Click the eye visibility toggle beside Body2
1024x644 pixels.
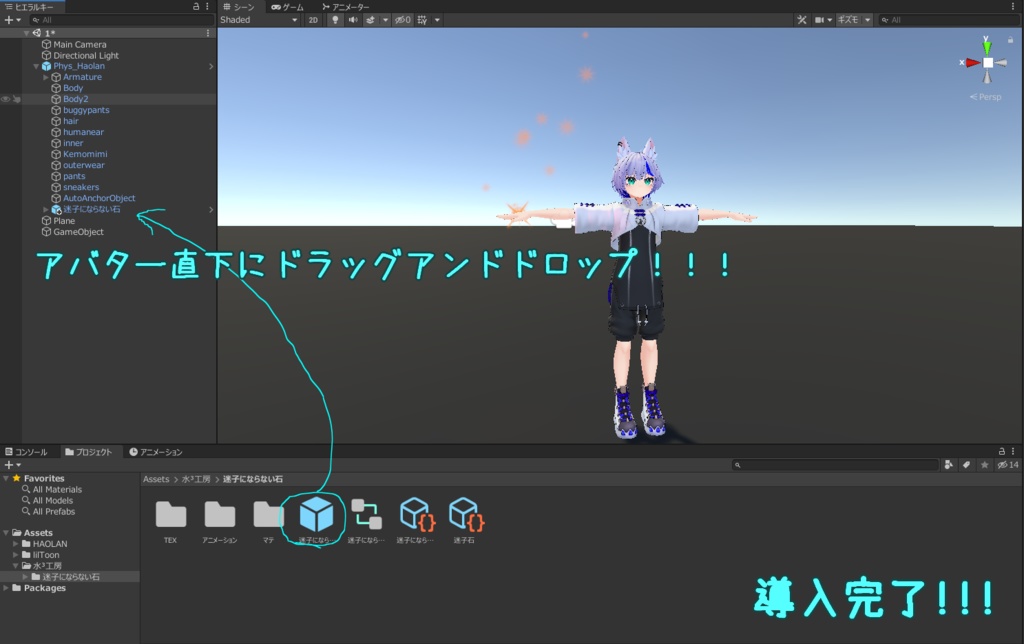pos(7,99)
